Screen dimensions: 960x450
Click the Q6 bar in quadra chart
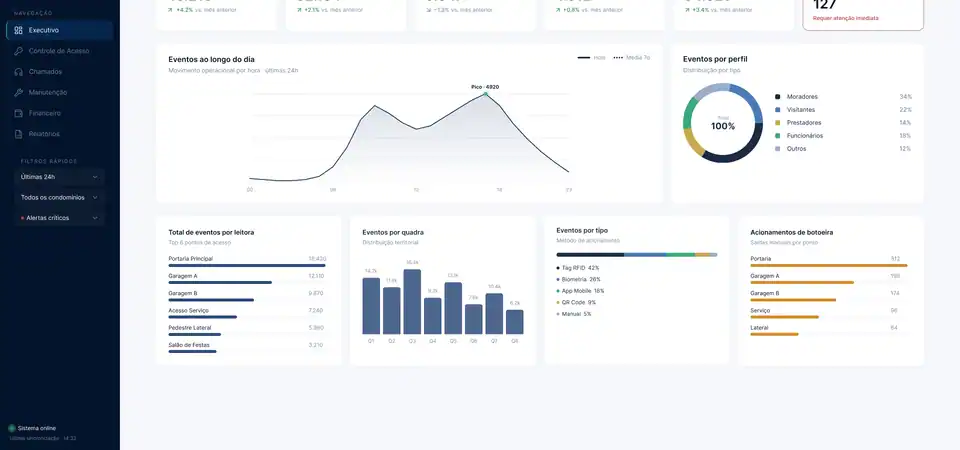pyautogui.click(x=474, y=319)
